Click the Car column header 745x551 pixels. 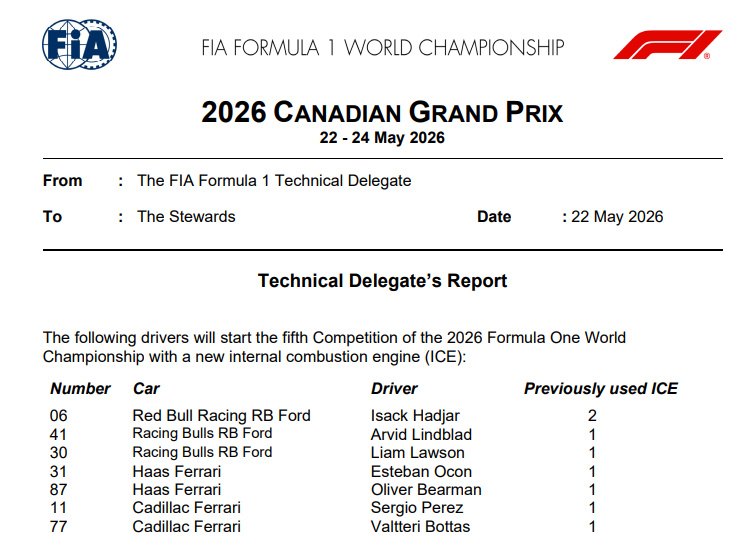click(x=146, y=389)
